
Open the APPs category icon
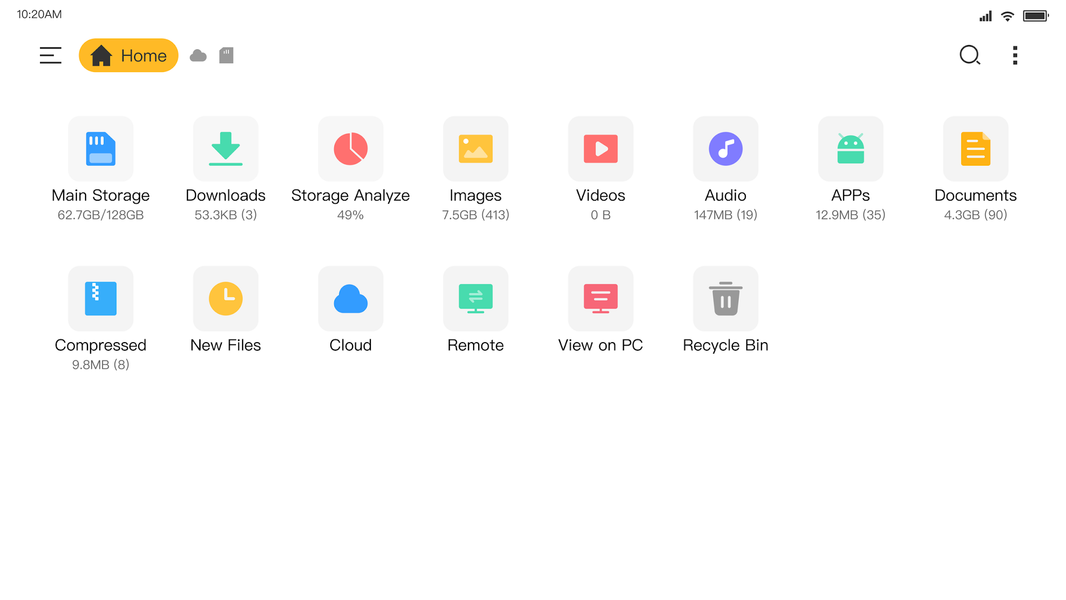point(850,148)
